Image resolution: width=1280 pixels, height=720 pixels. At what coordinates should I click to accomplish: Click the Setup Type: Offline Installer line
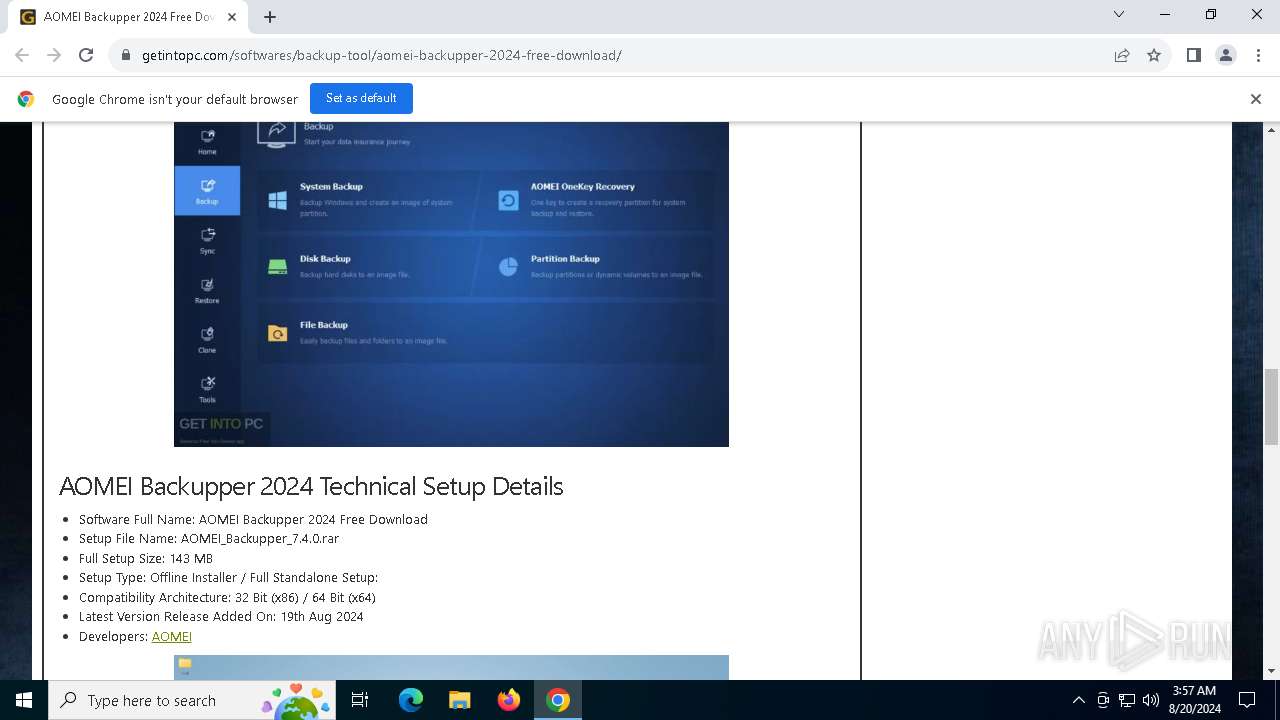228,577
